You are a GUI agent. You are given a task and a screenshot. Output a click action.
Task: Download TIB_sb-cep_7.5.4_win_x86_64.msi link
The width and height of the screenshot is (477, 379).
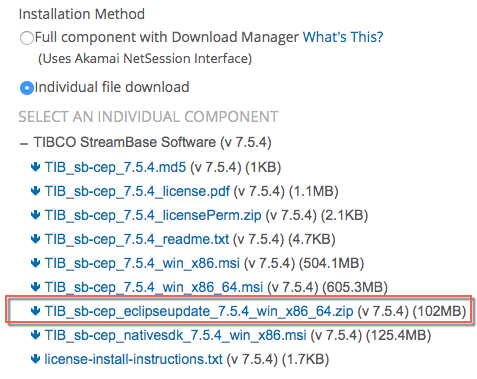(154, 287)
